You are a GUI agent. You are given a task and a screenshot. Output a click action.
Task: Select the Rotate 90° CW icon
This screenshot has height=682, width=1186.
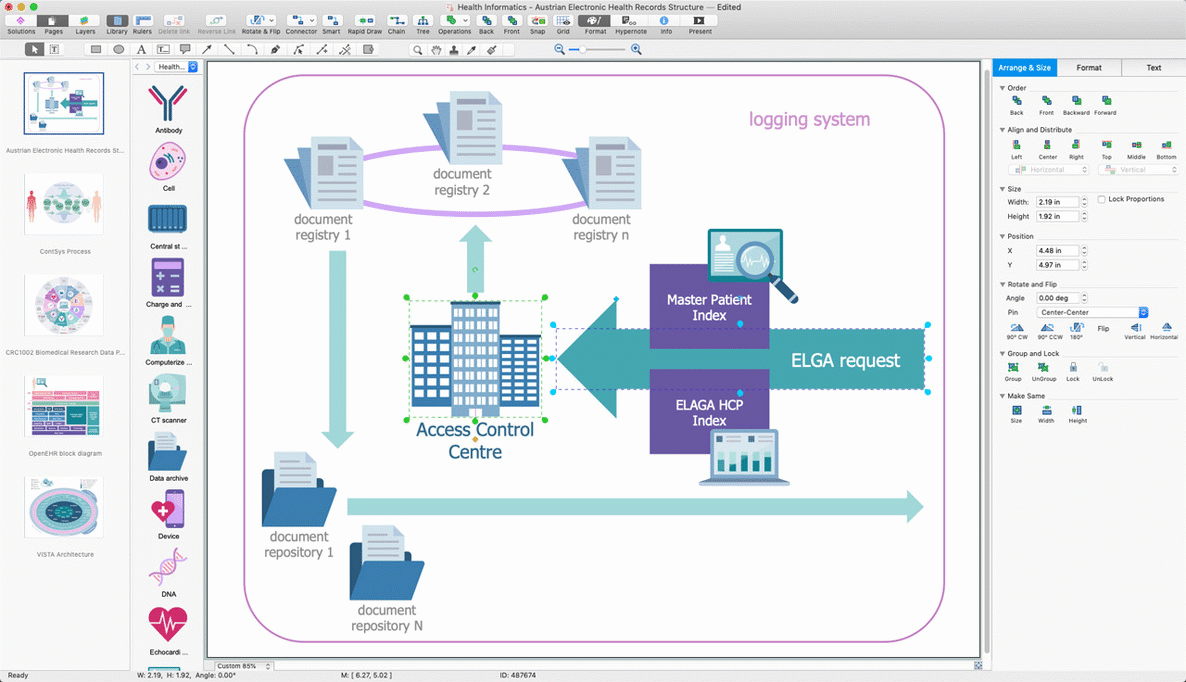1017,328
